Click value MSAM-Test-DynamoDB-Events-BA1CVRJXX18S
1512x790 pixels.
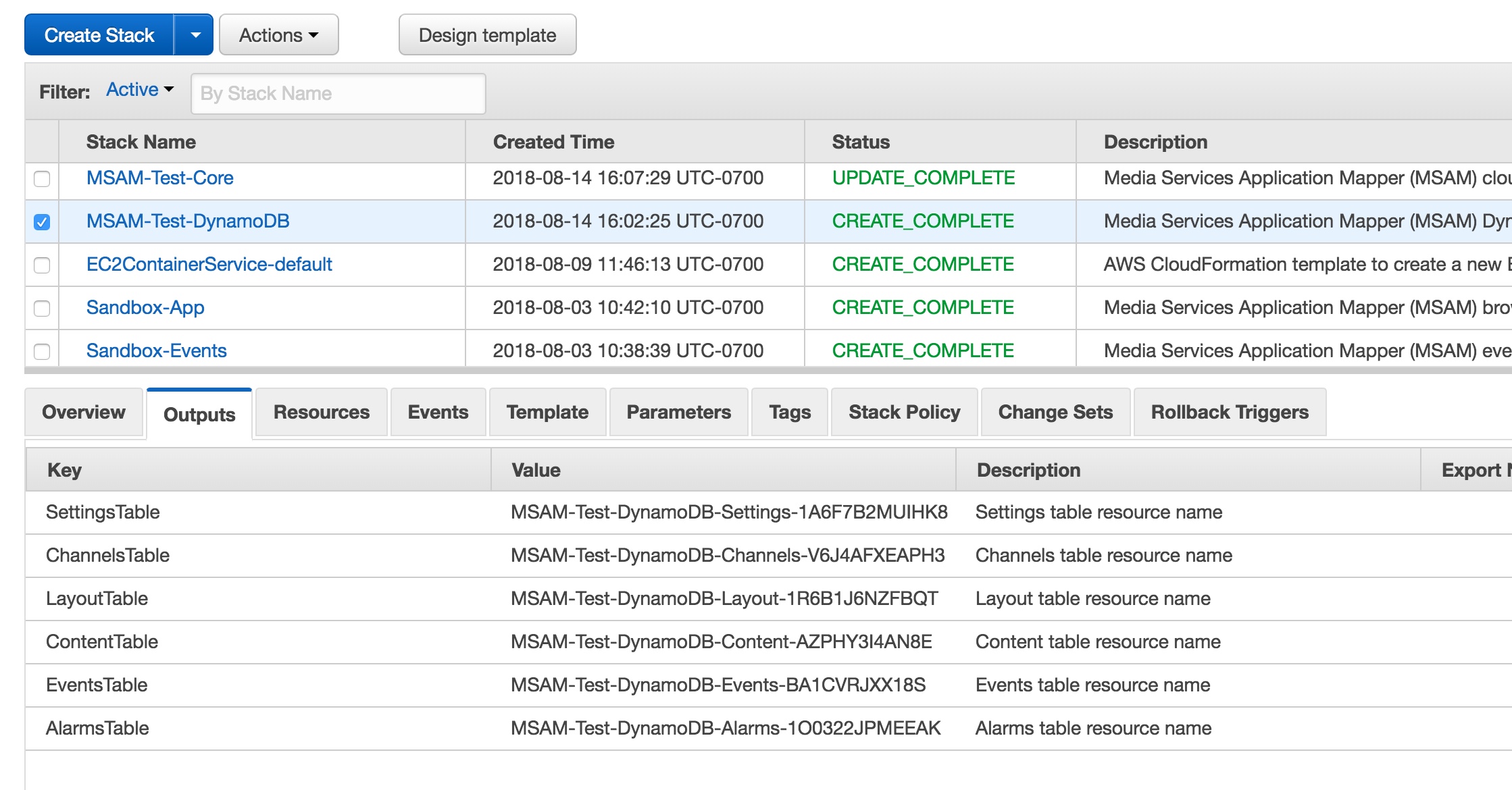coord(718,685)
